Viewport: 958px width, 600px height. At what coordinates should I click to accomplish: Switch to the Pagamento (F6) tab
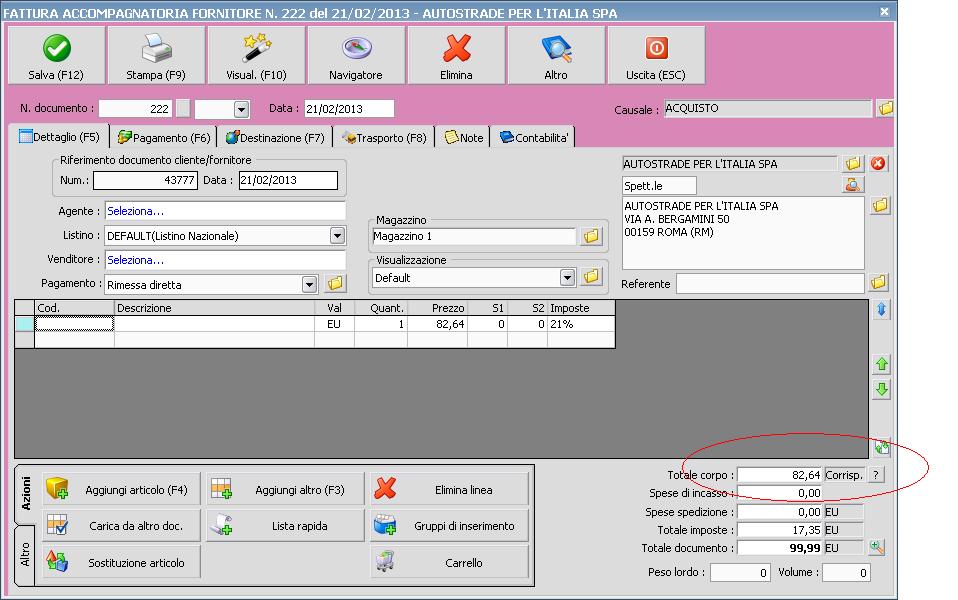[x=164, y=138]
